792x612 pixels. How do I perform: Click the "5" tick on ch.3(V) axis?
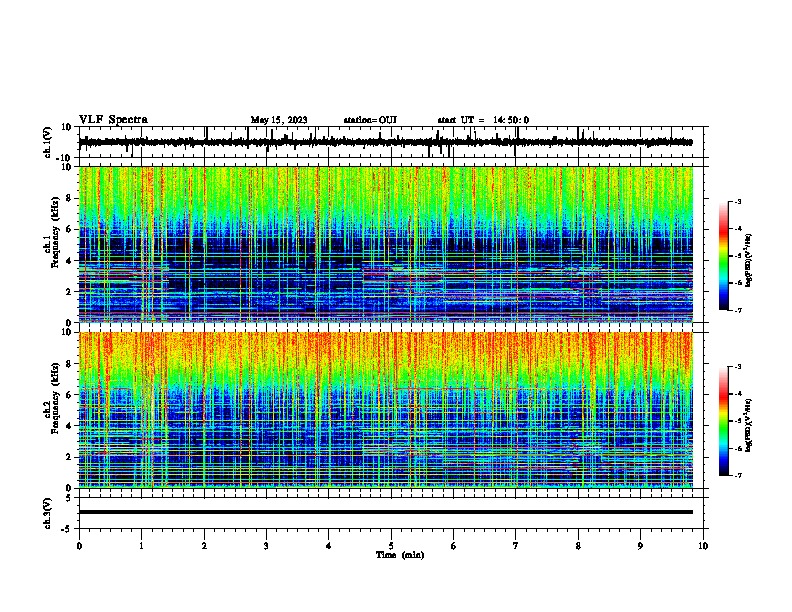(69, 498)
